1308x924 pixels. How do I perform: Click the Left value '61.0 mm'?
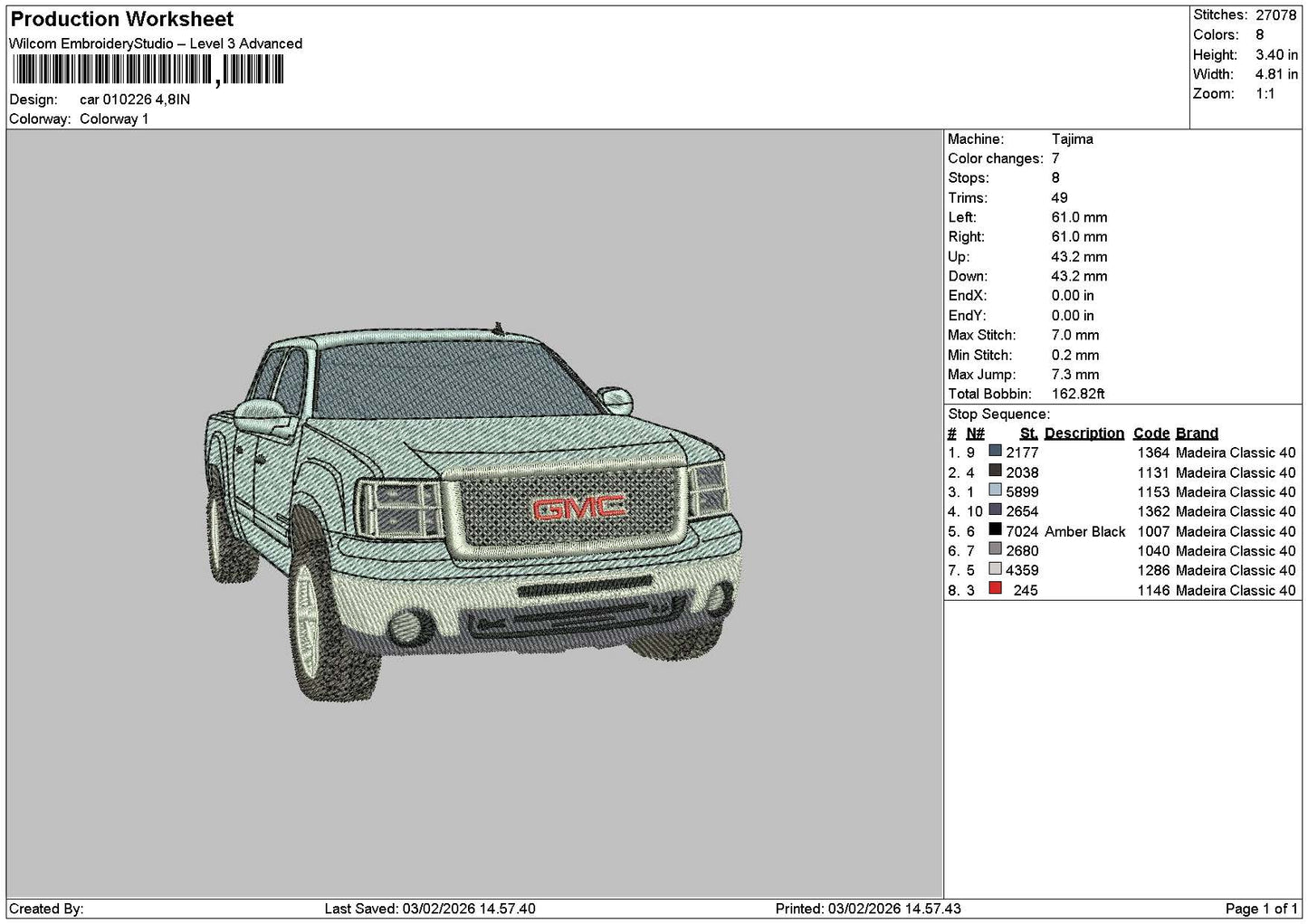pyautogui.click(x=1079, y=217)
